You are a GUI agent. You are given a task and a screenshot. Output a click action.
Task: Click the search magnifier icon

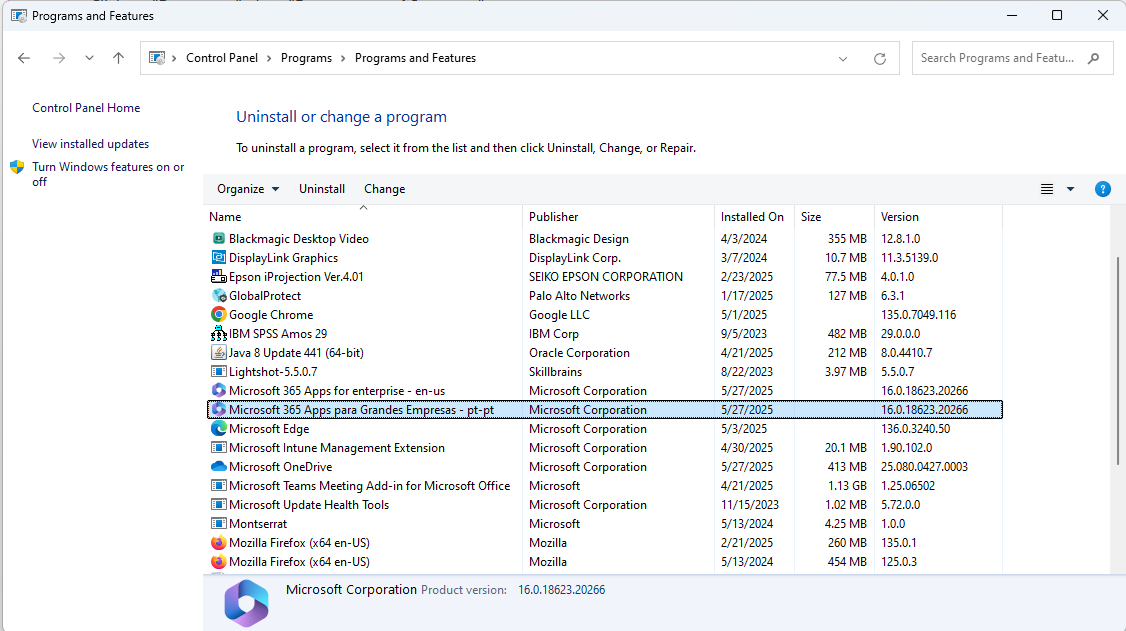pos(1093,58)
